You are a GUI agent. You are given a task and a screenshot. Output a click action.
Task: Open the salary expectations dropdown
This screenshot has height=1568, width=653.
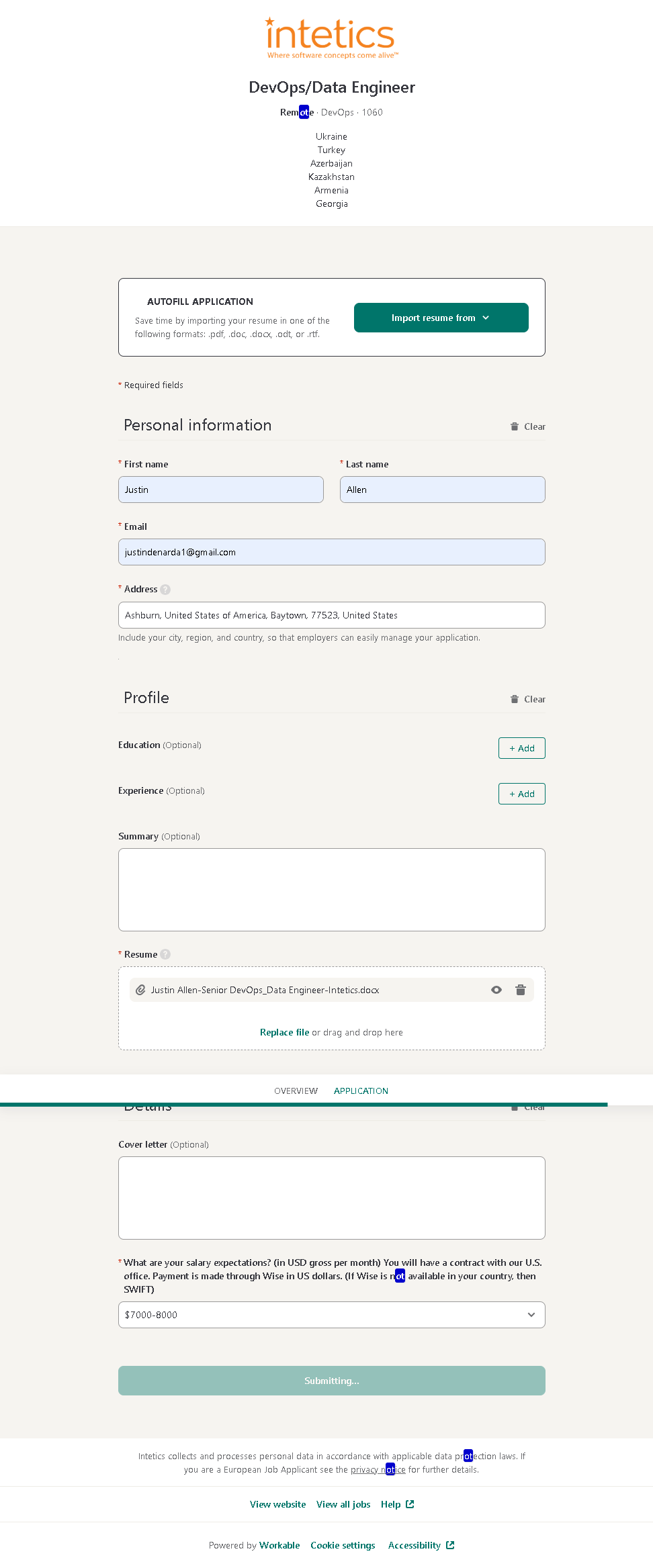click(331, 1315)
